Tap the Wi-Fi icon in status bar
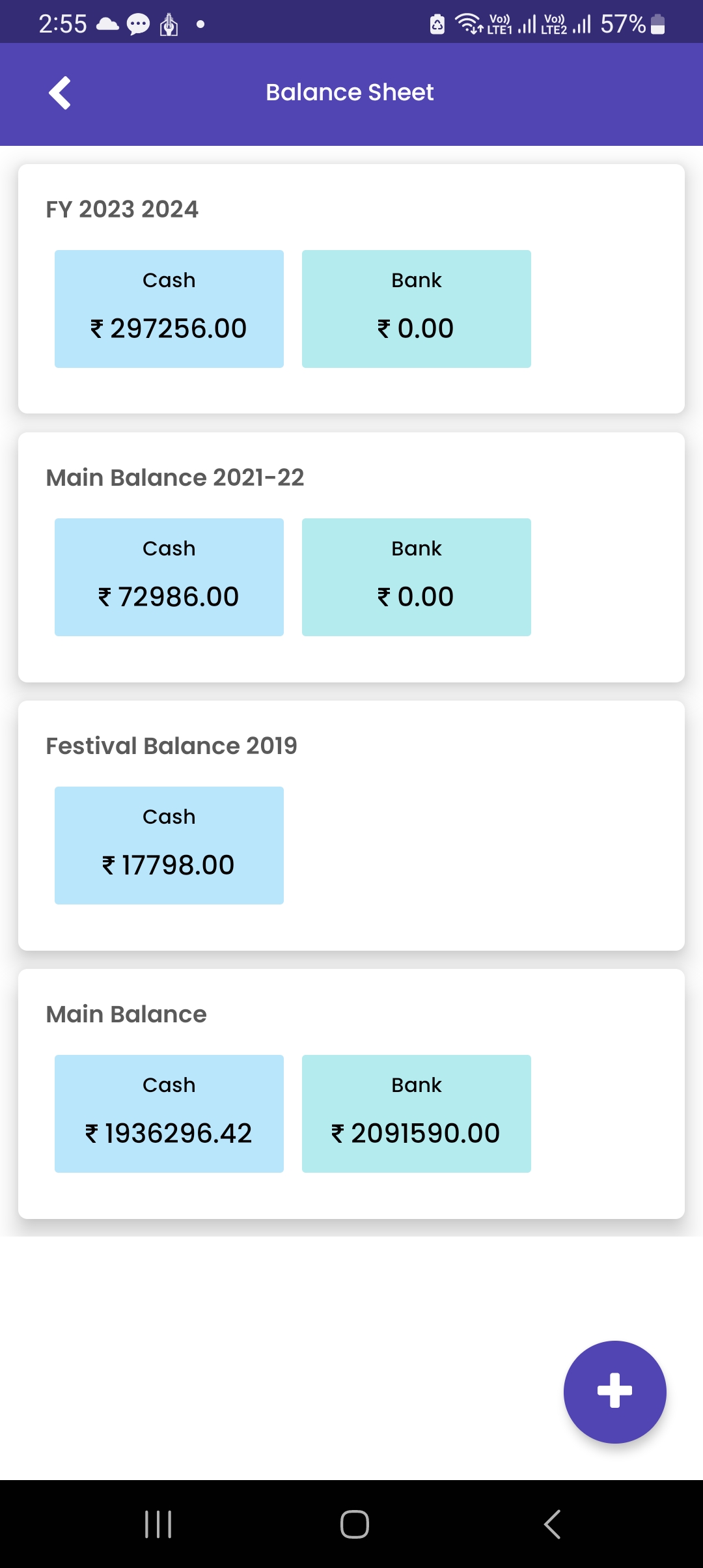 [467, 23]
